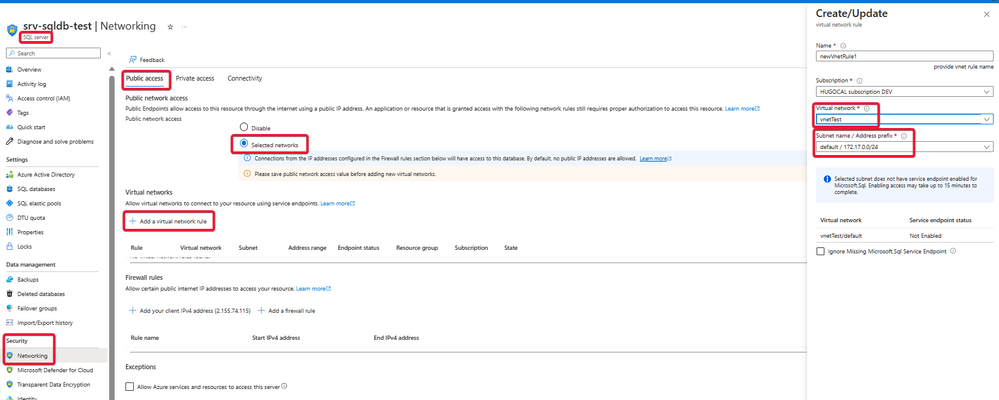Open Quick start page
This screenshot has width=999, height=400.
[x=31, y=127]
